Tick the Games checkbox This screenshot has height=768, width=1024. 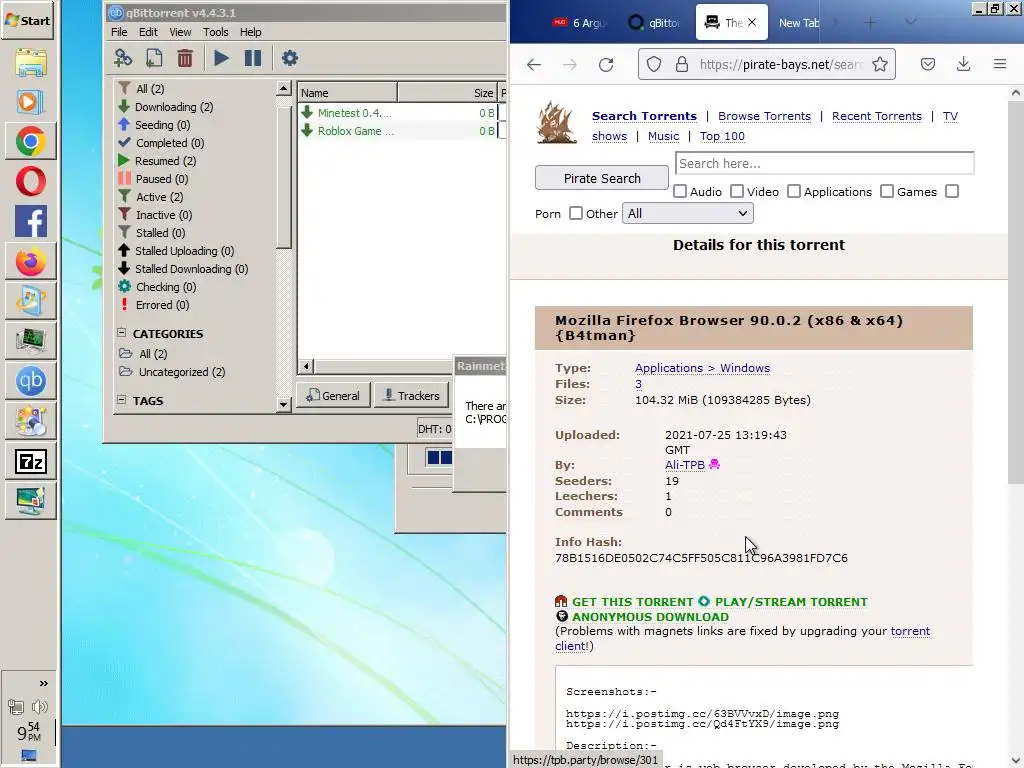[x=887, y=191]
